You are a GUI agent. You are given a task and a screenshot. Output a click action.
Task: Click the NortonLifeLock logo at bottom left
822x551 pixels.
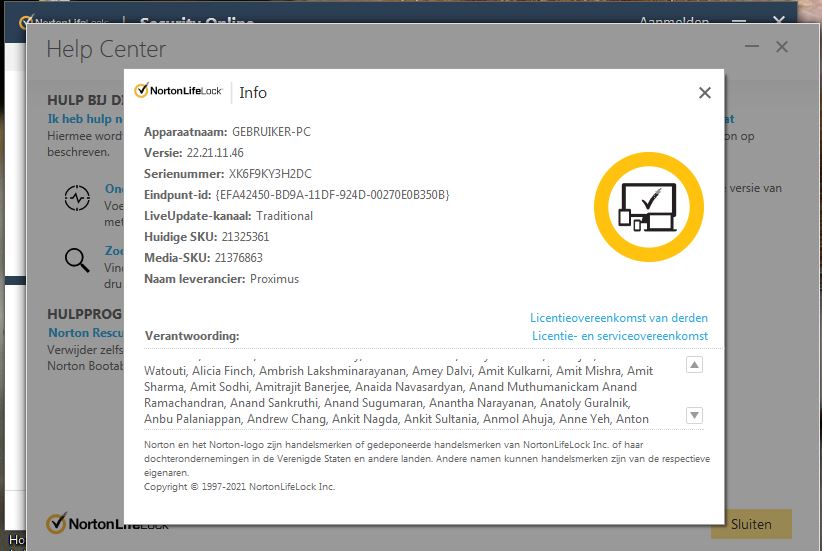[x=106, y=523]
